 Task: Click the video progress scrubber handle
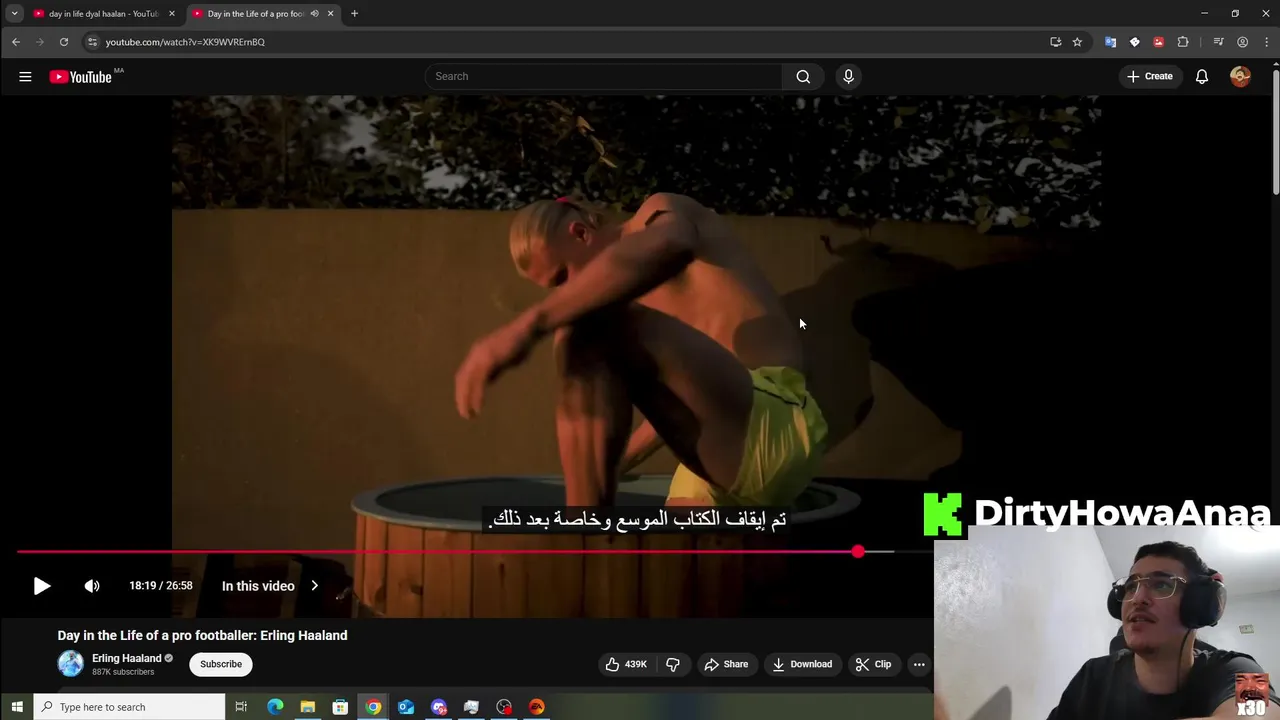click(858, 552)
